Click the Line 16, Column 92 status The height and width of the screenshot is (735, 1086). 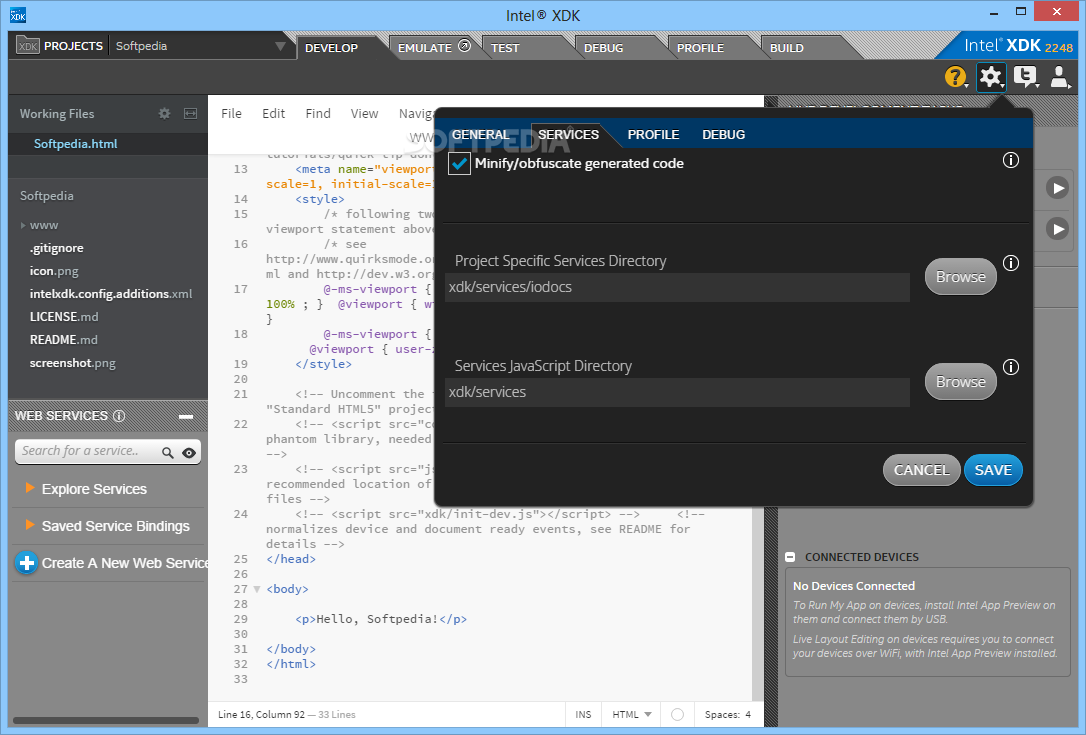[x=262, y=714]
